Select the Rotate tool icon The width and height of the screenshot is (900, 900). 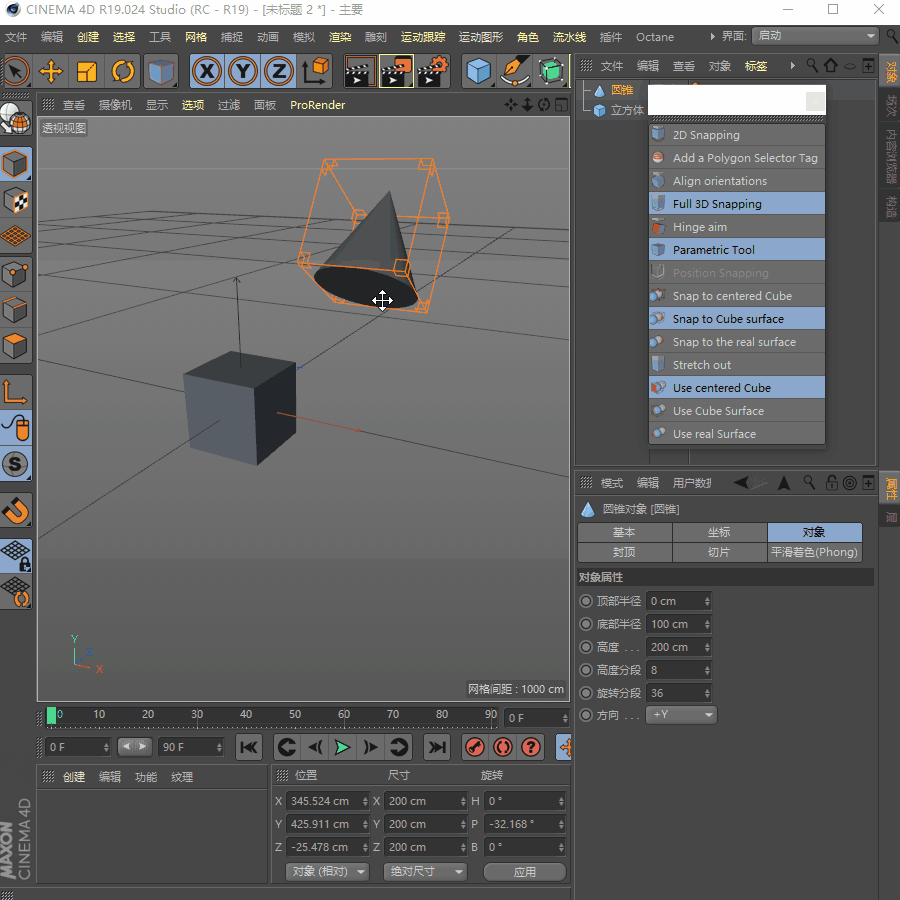click(x=123, y=71)
